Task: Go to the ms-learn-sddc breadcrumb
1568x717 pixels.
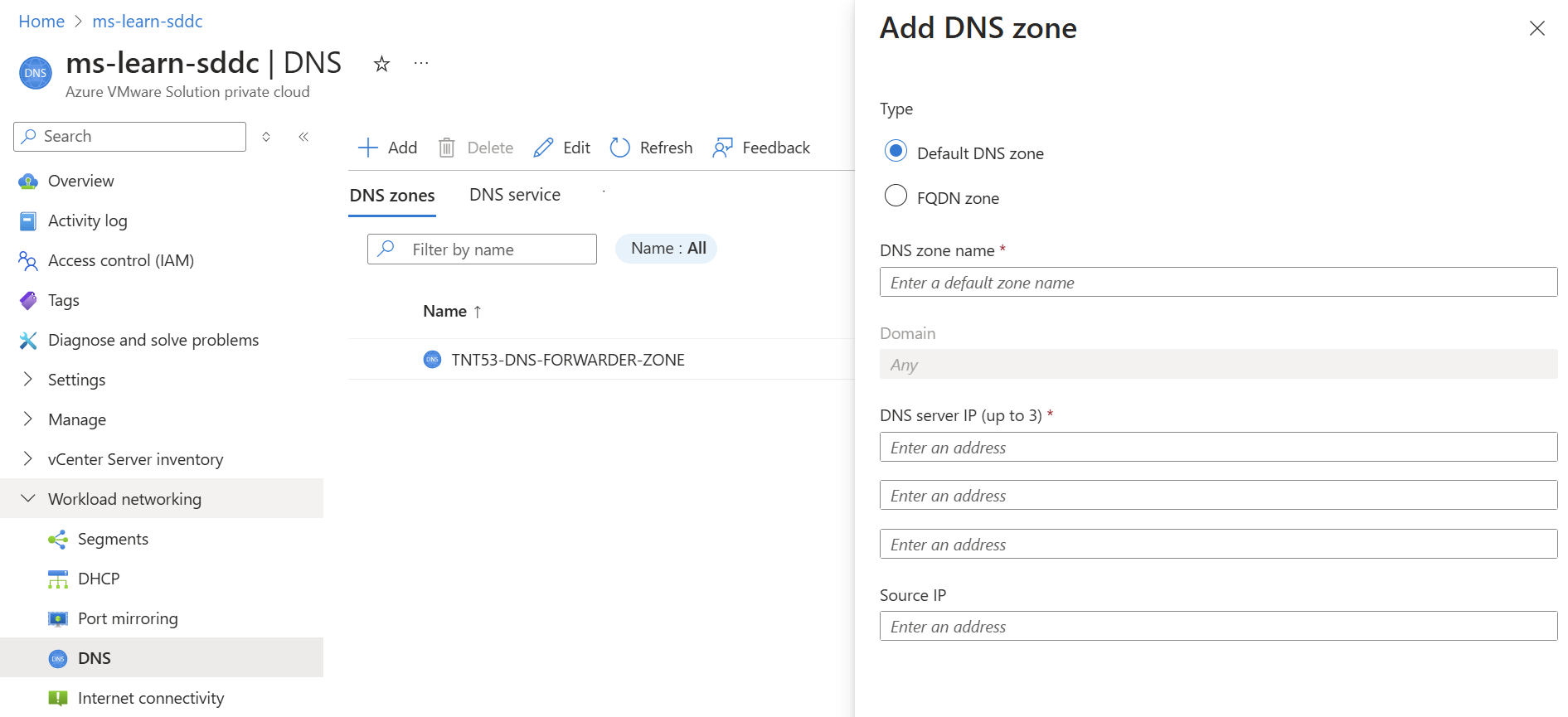Action: [x=148, y=22]
